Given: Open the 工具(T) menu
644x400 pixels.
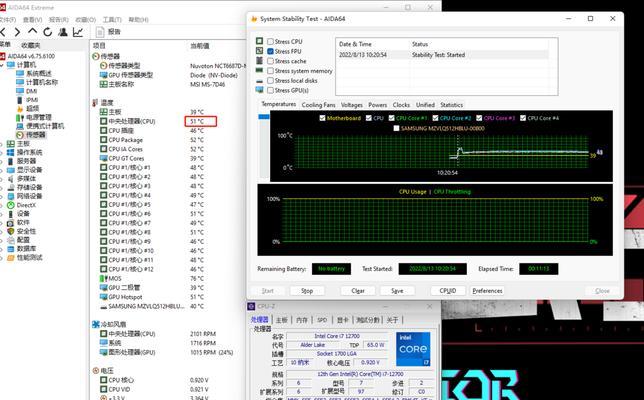Looking at the screenshot, I should click(x=112, y=20).
